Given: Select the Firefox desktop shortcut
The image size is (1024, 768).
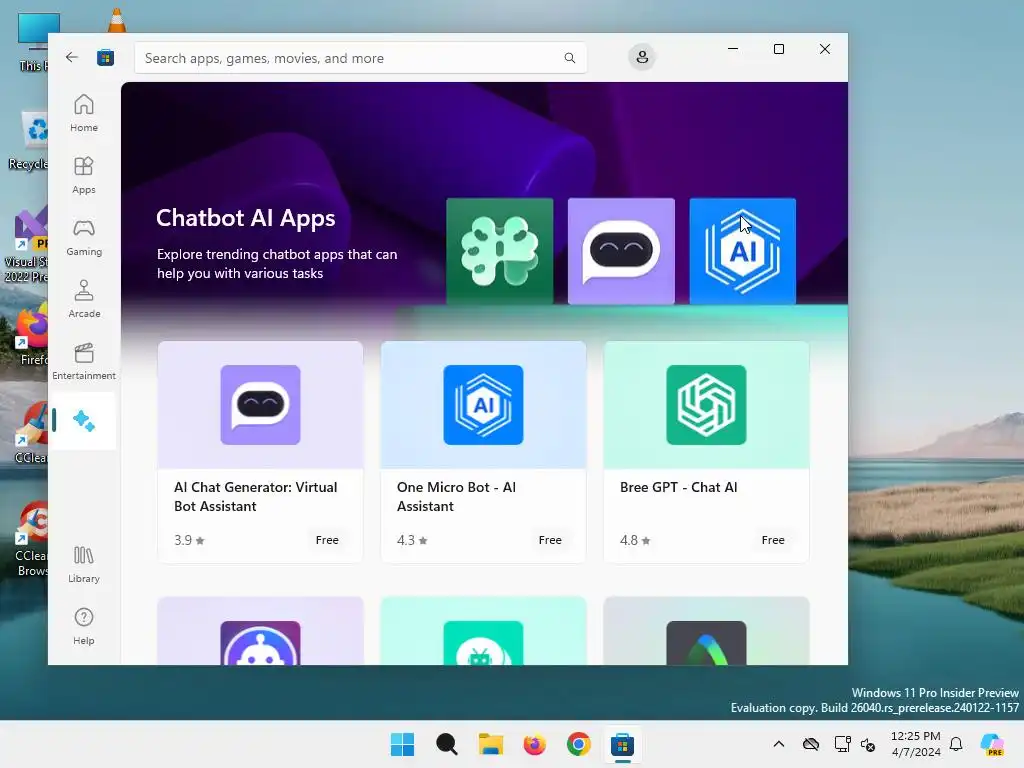Looking at the screenshot, I should [x=31, y=334].
